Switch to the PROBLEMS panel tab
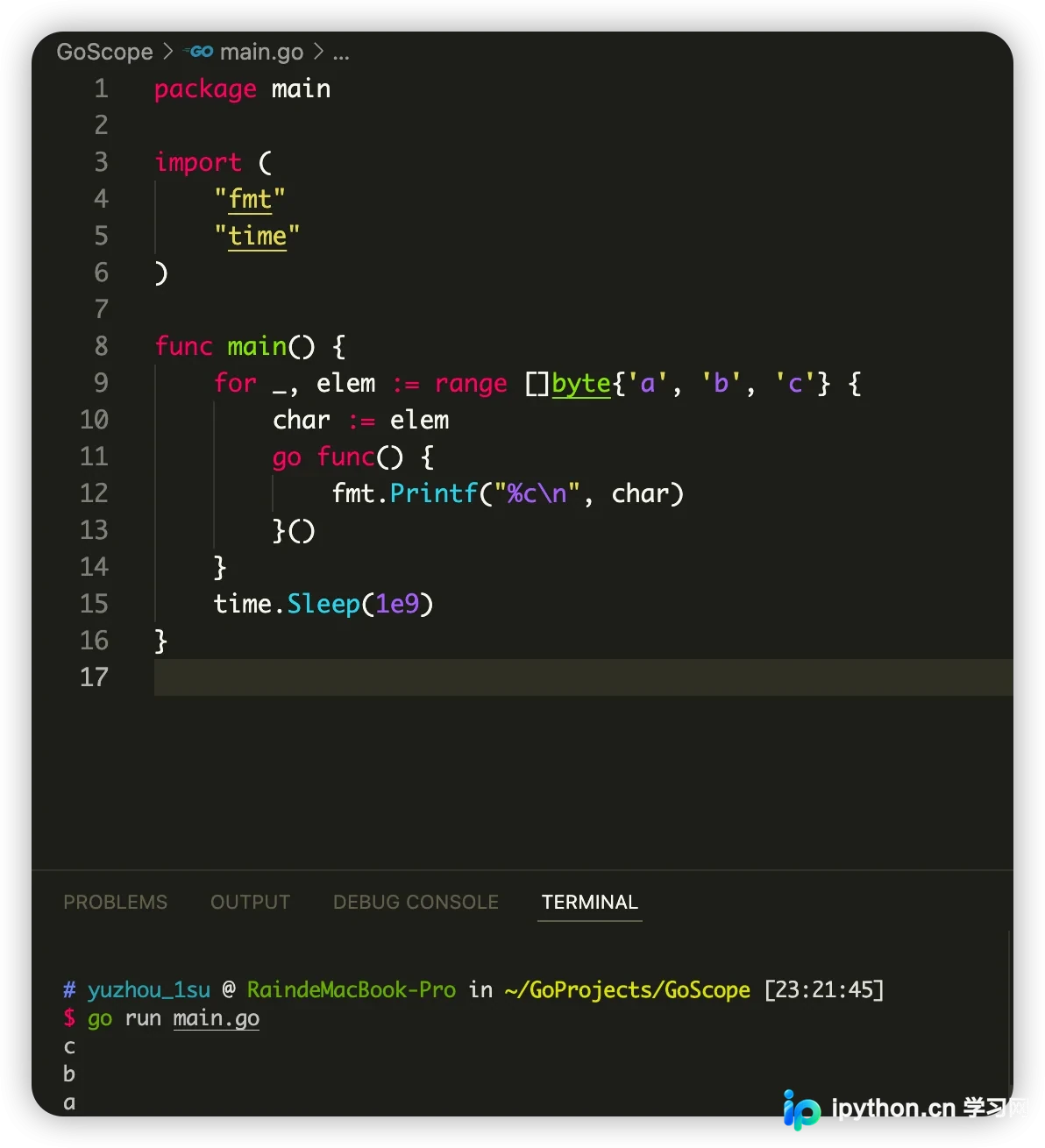Viewport: 1045px width, 1148px height. click(115, 902)
